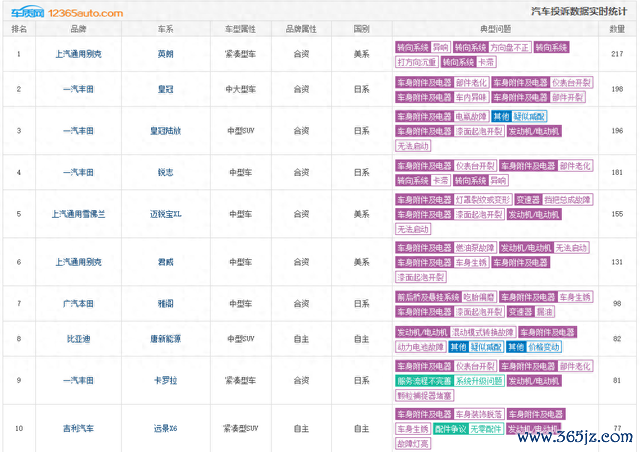This screenshot has height=452, width=640.
Task: Select the 无零配件 tag
Action: [486, 429]
